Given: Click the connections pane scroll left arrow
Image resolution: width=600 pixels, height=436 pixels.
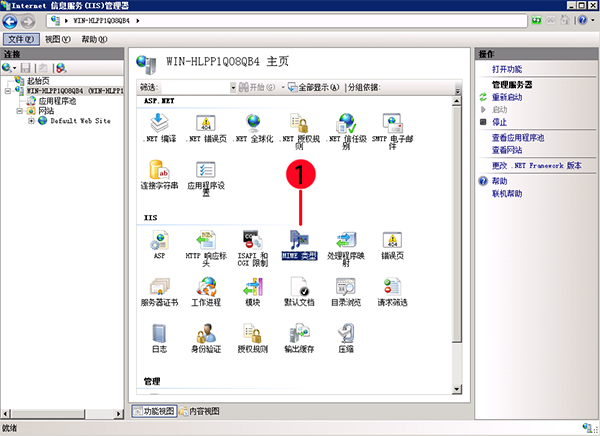Looking at the screenshot, I should [x=5, y=414].
